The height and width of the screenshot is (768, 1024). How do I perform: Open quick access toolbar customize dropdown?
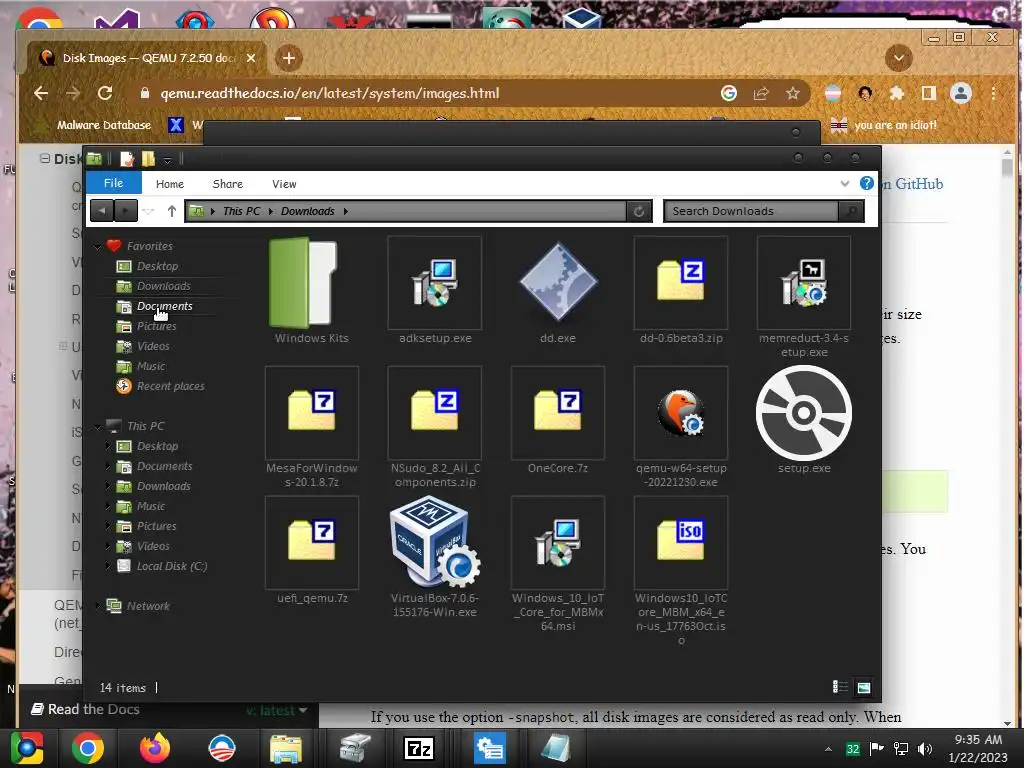point(167,159)
